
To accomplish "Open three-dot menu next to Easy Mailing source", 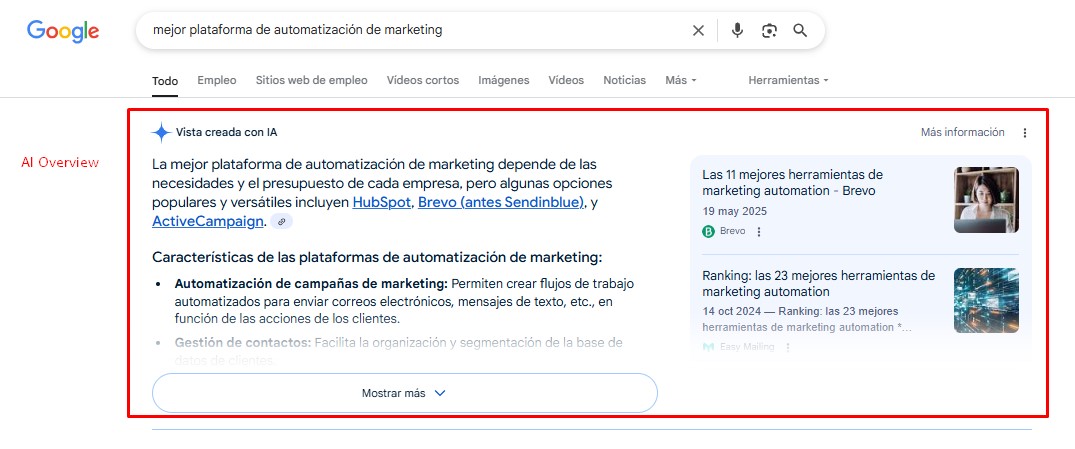I will (x=788, y=347).
